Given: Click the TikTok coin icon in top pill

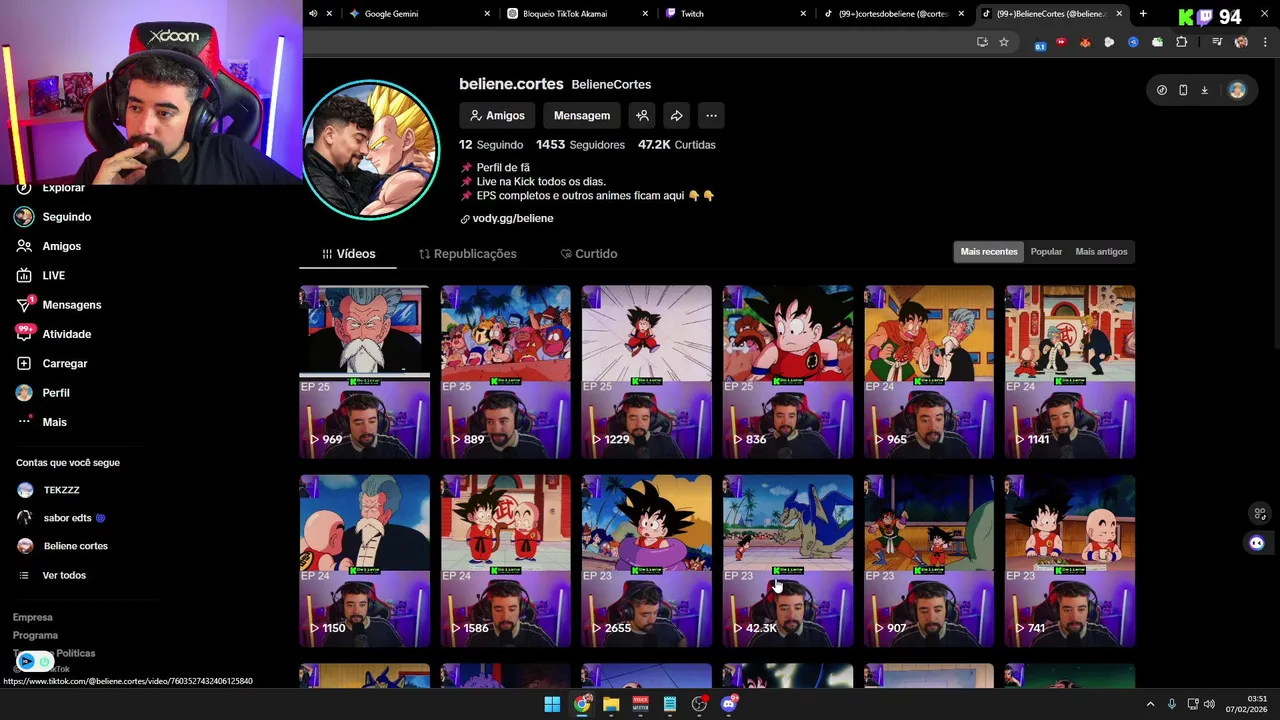Looking at the screenshot, I should pyautogui.click(x=1161, y=90).
